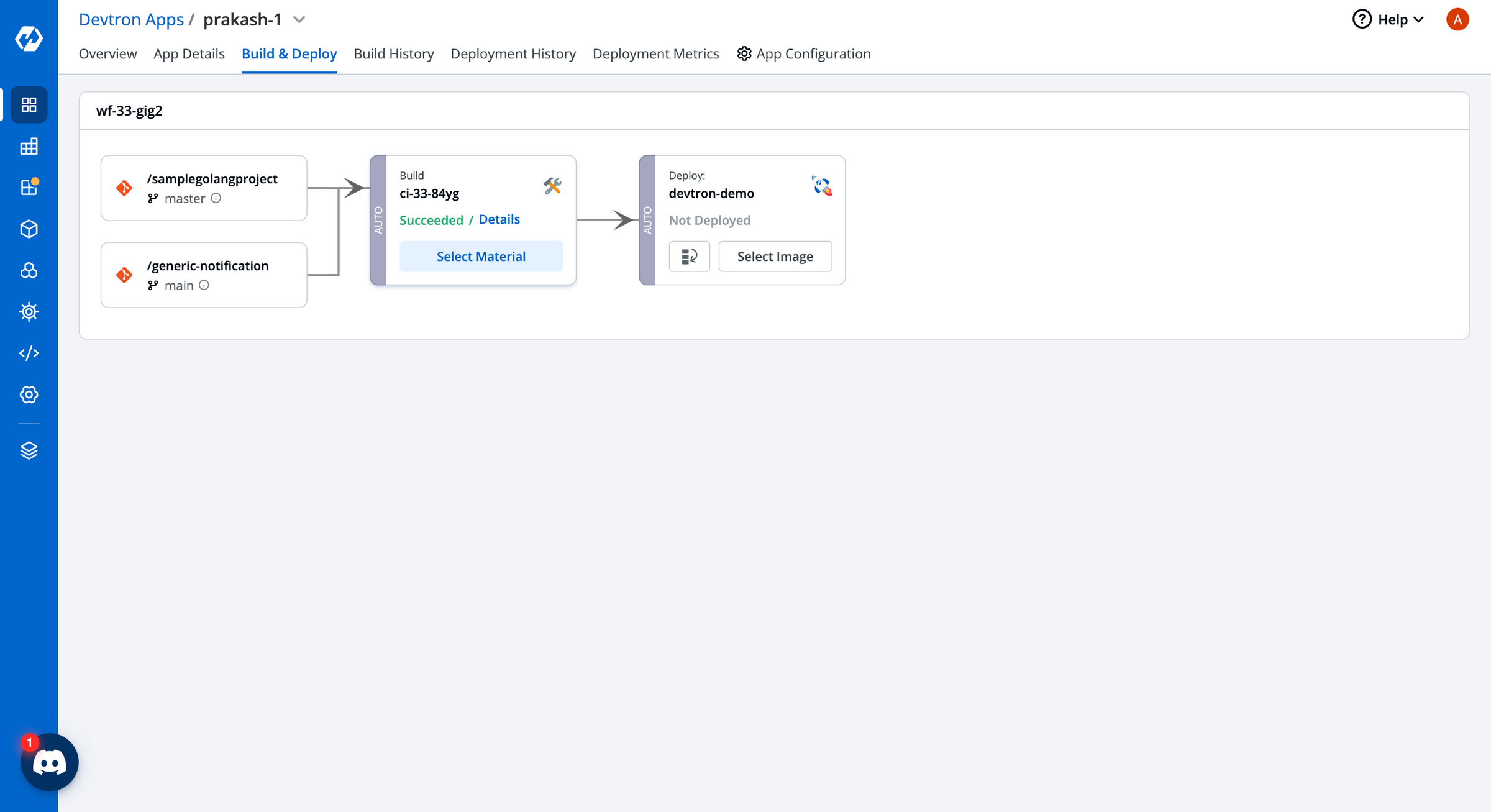1491x812 pixels.
Task: Open Details of the succeeded build
Action: [499, 219]
